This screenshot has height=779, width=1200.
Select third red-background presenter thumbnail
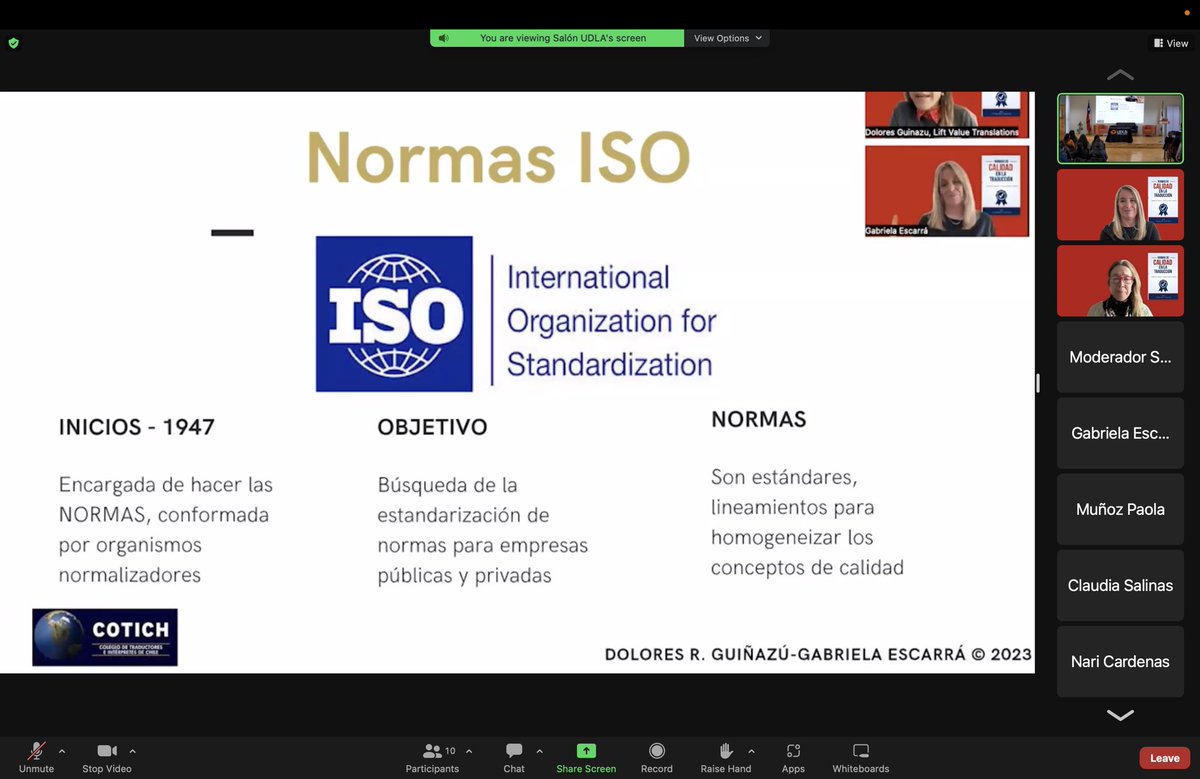(1120, 281)
